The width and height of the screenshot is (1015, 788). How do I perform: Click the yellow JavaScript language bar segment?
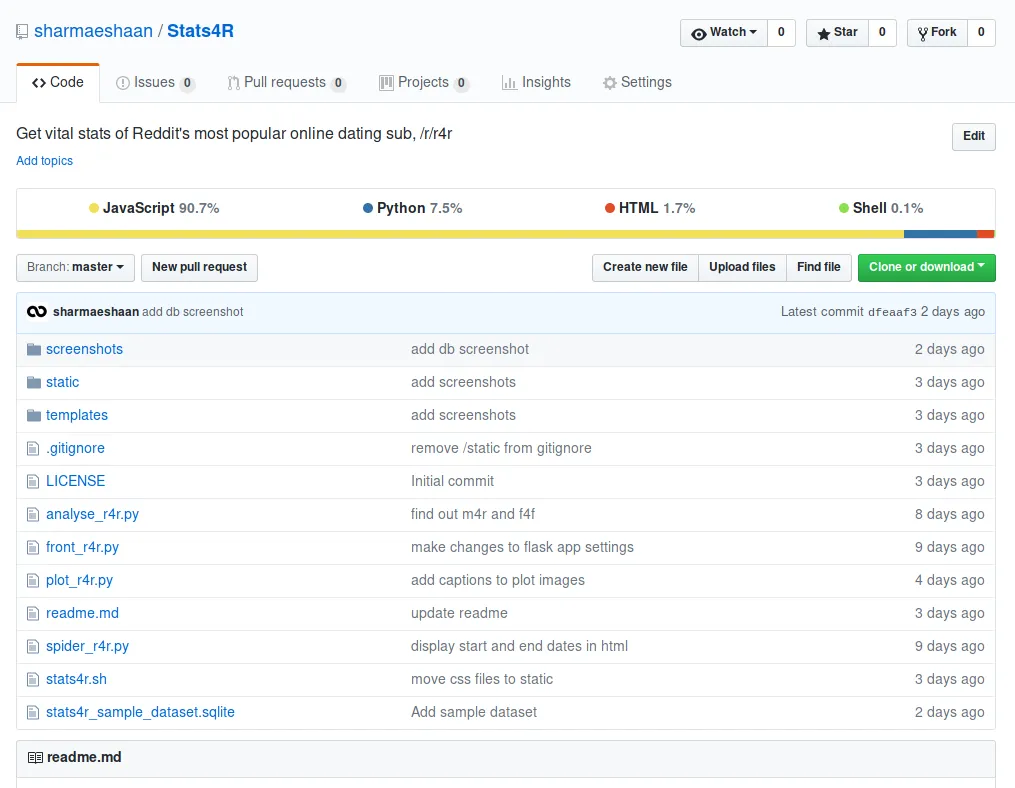pyautogui.click(x=460, y=234)
